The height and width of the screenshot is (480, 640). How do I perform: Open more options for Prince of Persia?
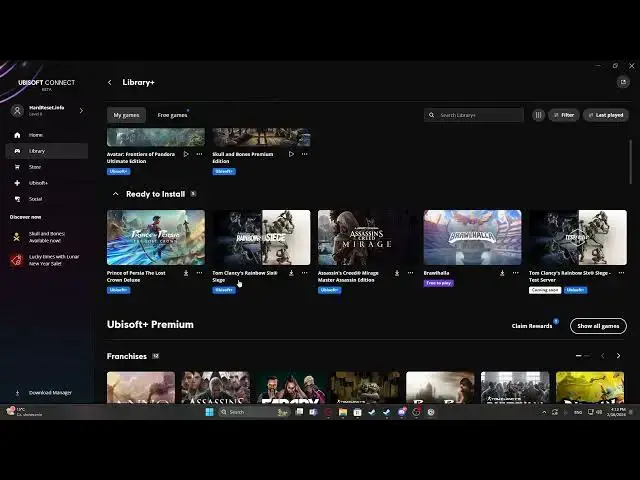click(199, 273)
